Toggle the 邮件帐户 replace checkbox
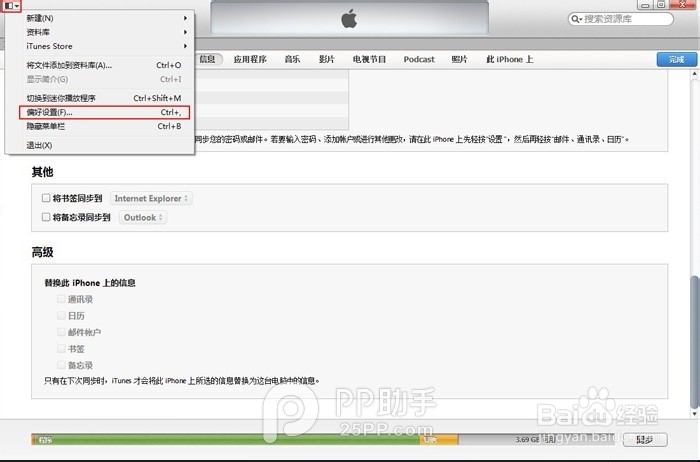Image resolution: width=700 pixels, height=462 pixels. [x=61, y=332]
